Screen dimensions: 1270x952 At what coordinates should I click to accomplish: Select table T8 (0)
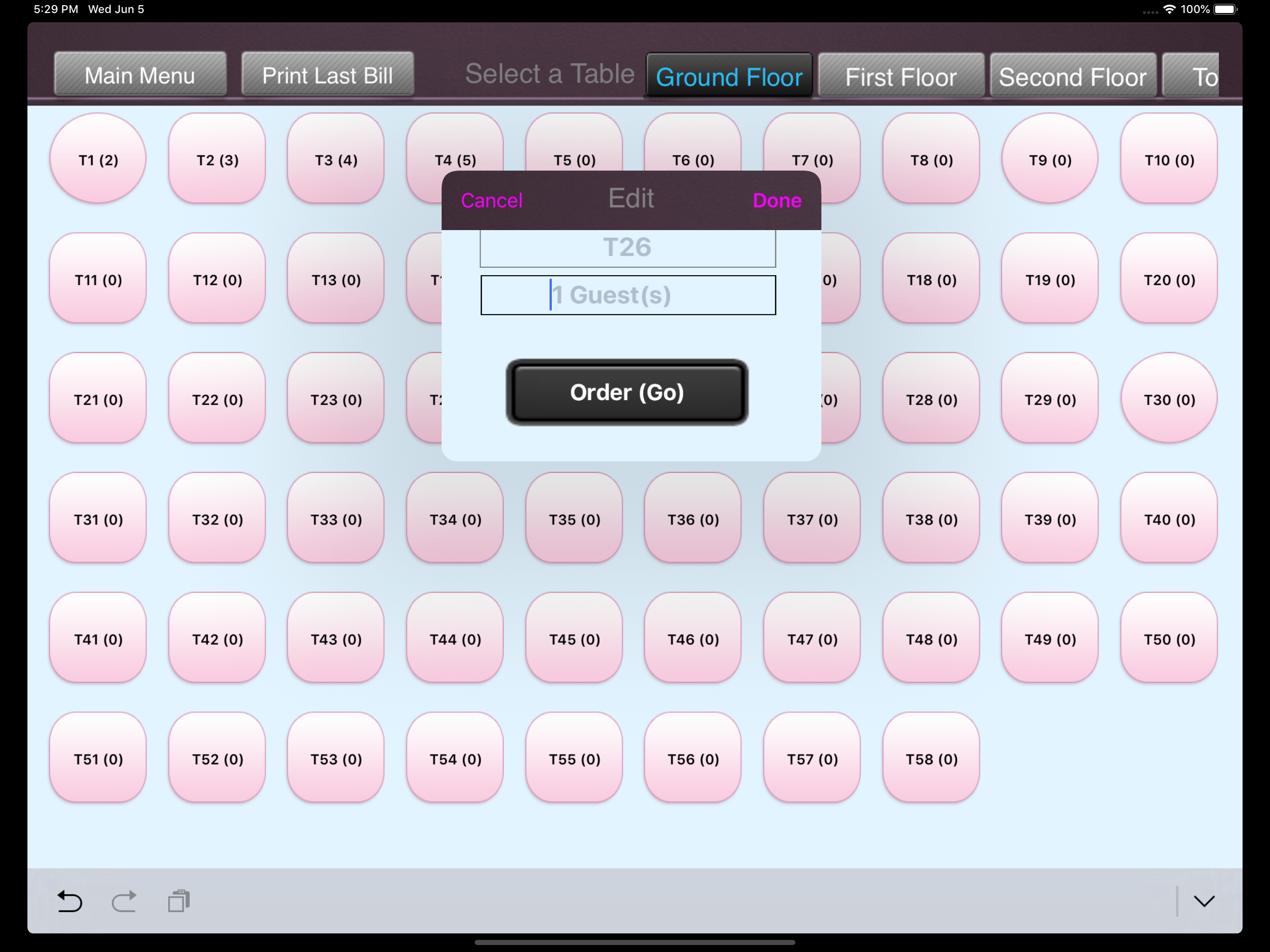(x=931, y=158)
